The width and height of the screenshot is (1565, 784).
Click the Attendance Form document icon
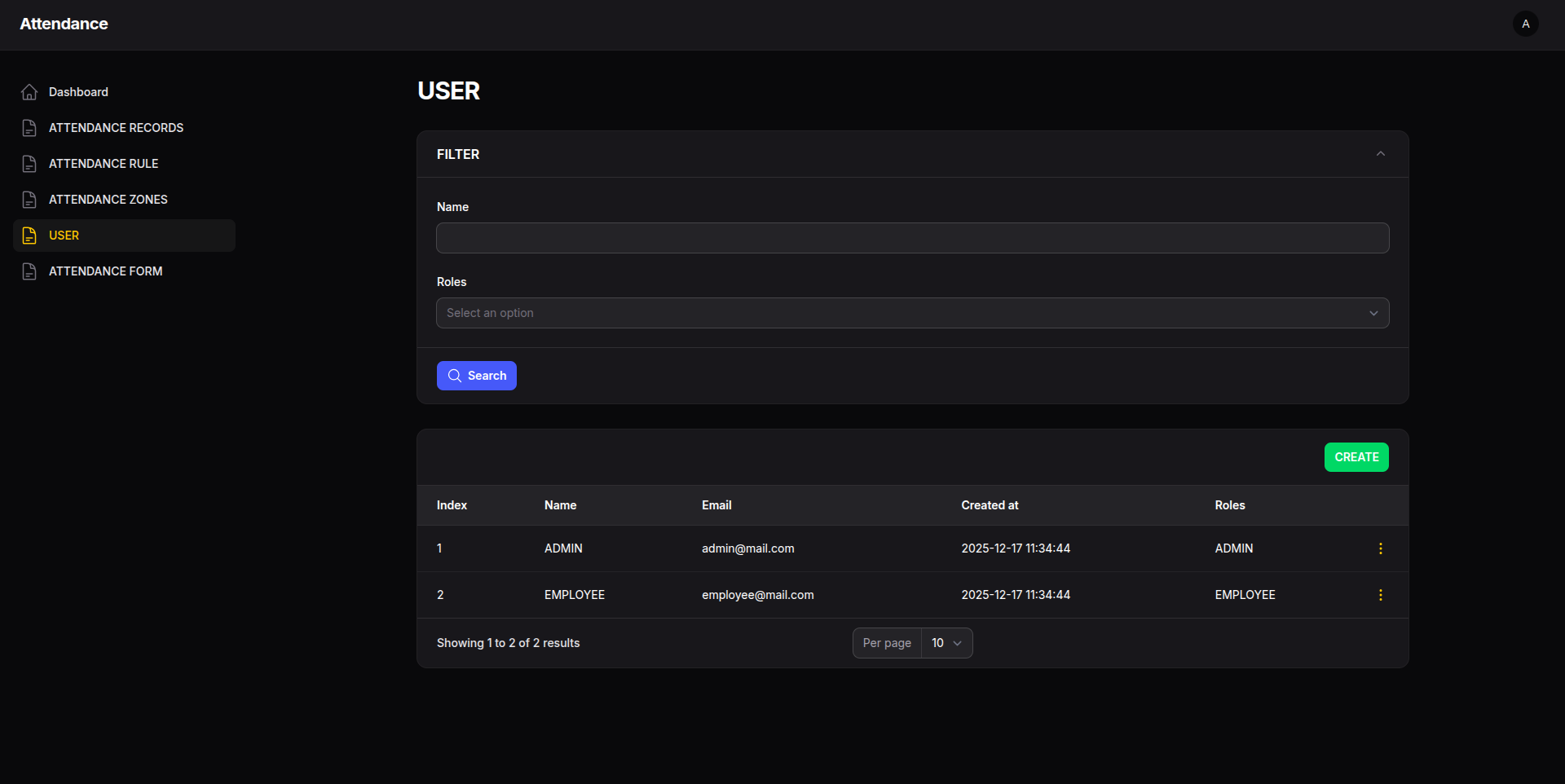(29, 271)
